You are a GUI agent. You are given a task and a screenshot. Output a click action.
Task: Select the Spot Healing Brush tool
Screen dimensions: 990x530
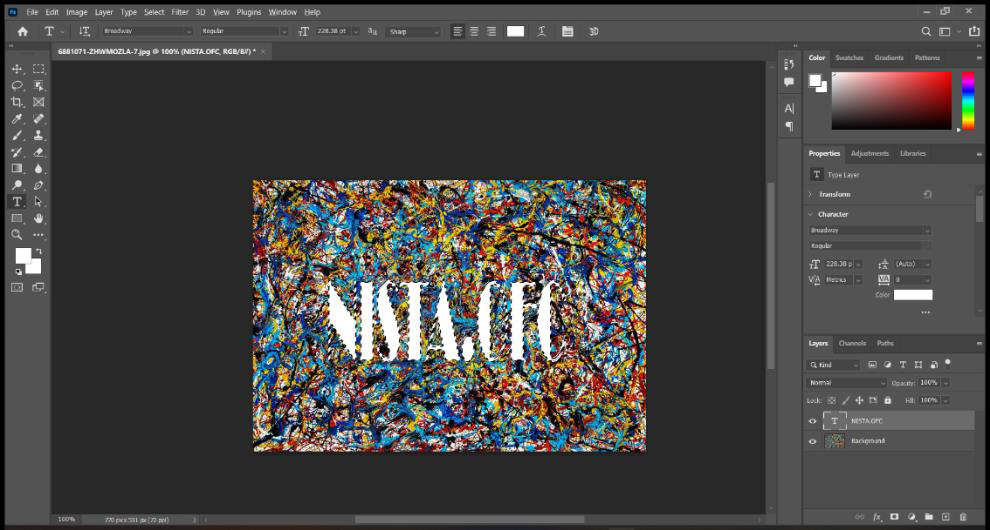tap(39, 119)
